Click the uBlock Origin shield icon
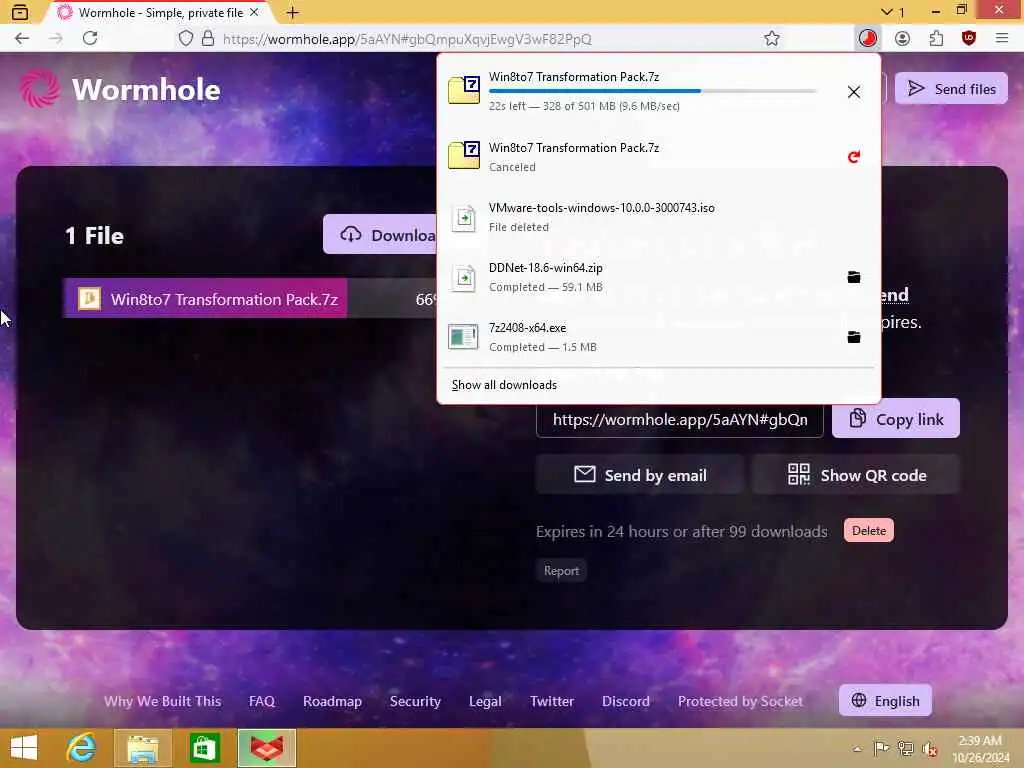Image resolution: width=1024 pixels, height=768 pixels. pos(969,39)
